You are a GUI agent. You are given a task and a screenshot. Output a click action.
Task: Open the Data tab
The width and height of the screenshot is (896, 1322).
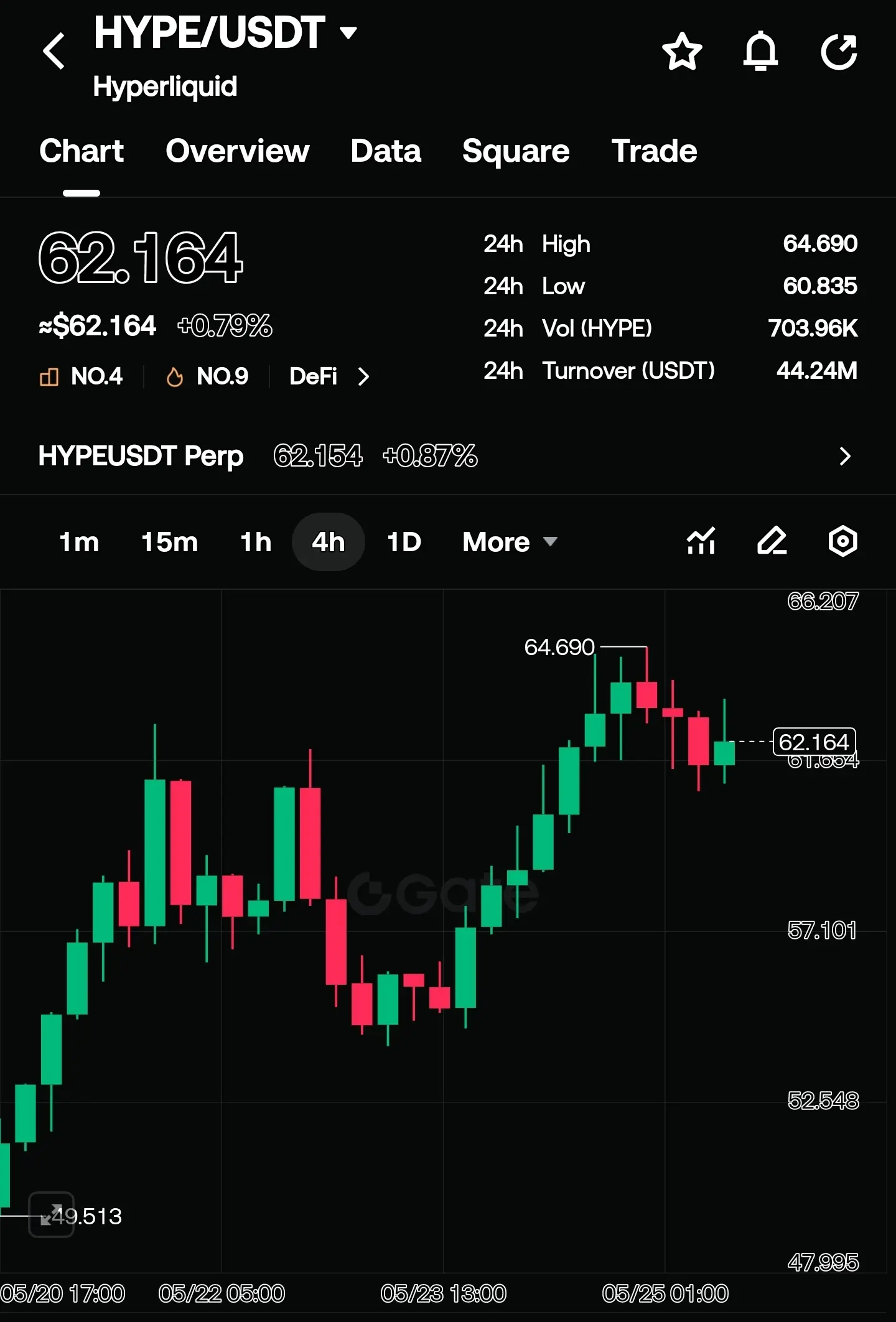(386, 151)
